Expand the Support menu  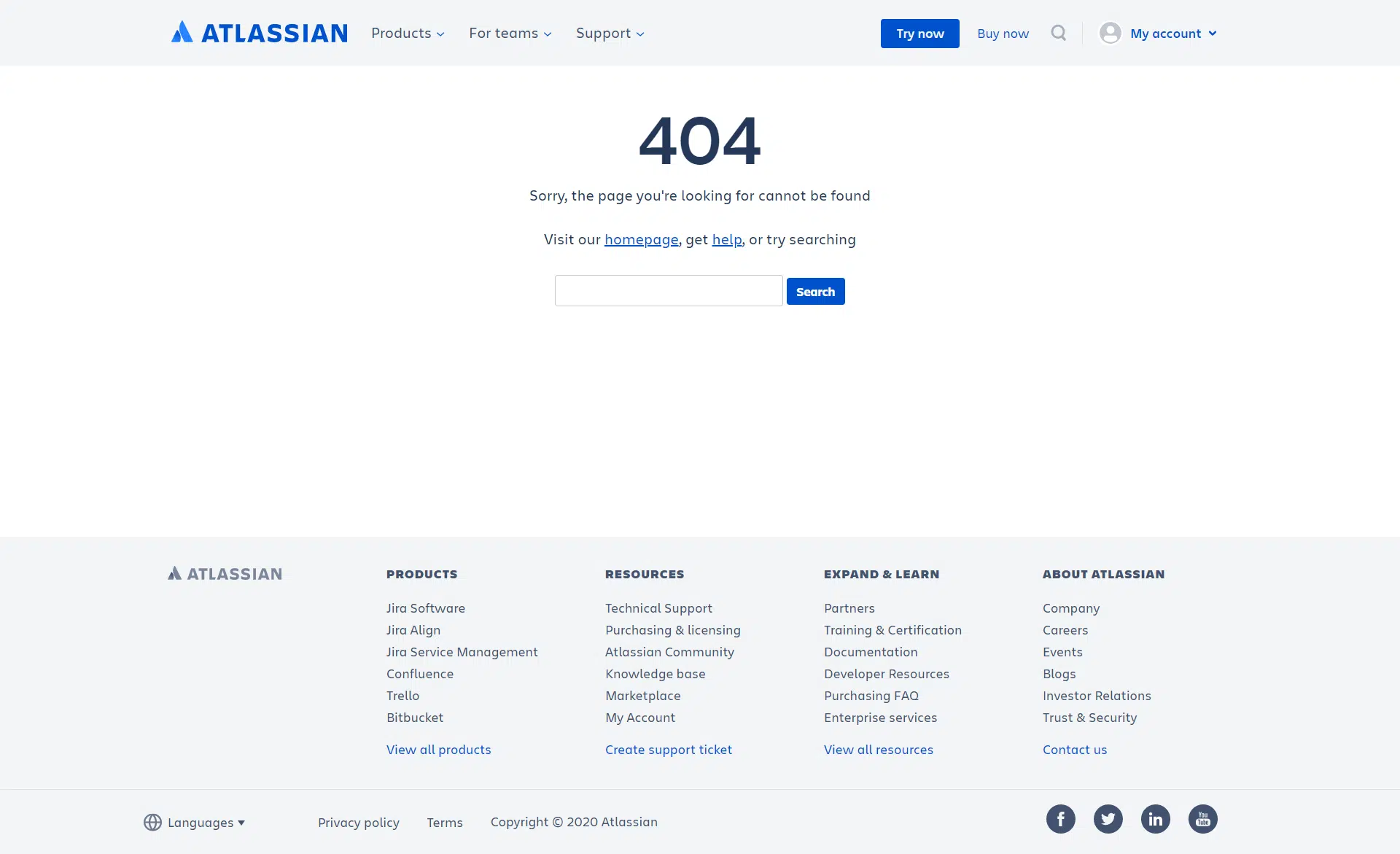click(610, 33)
